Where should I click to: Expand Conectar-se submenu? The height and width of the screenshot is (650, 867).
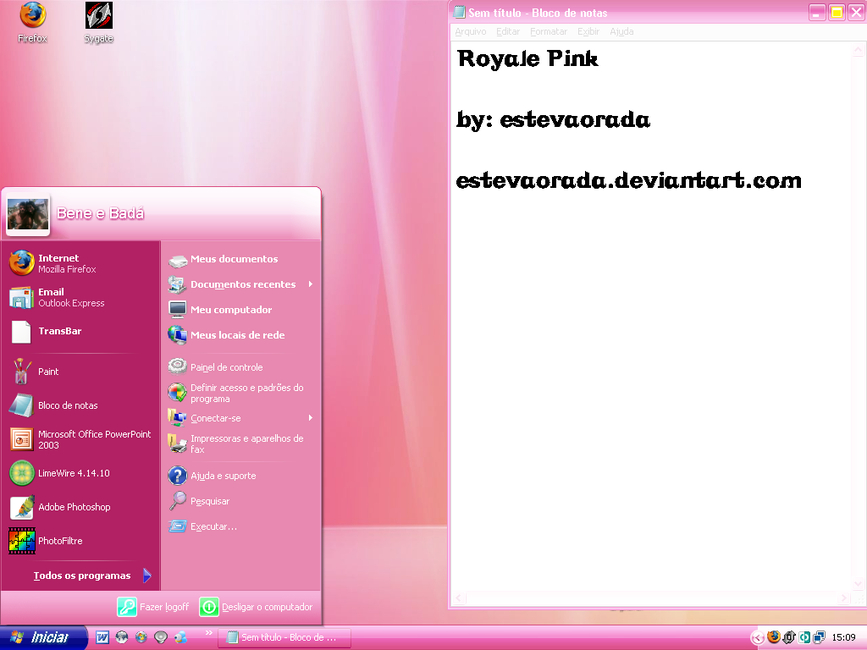click(x=241, y=418)
